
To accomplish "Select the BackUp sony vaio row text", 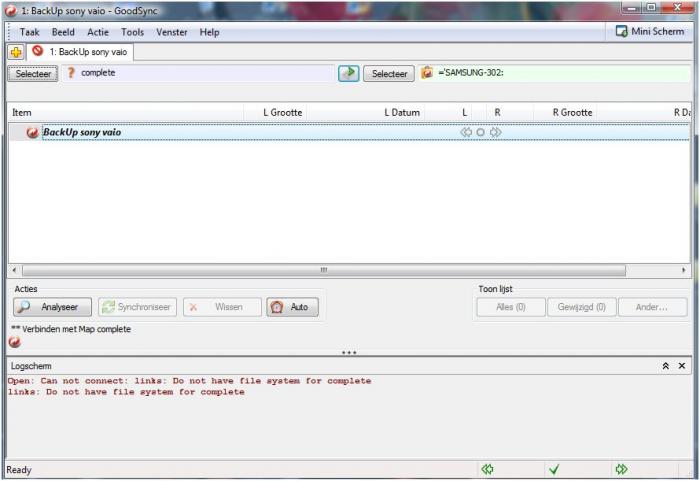I will pos(82,132).
